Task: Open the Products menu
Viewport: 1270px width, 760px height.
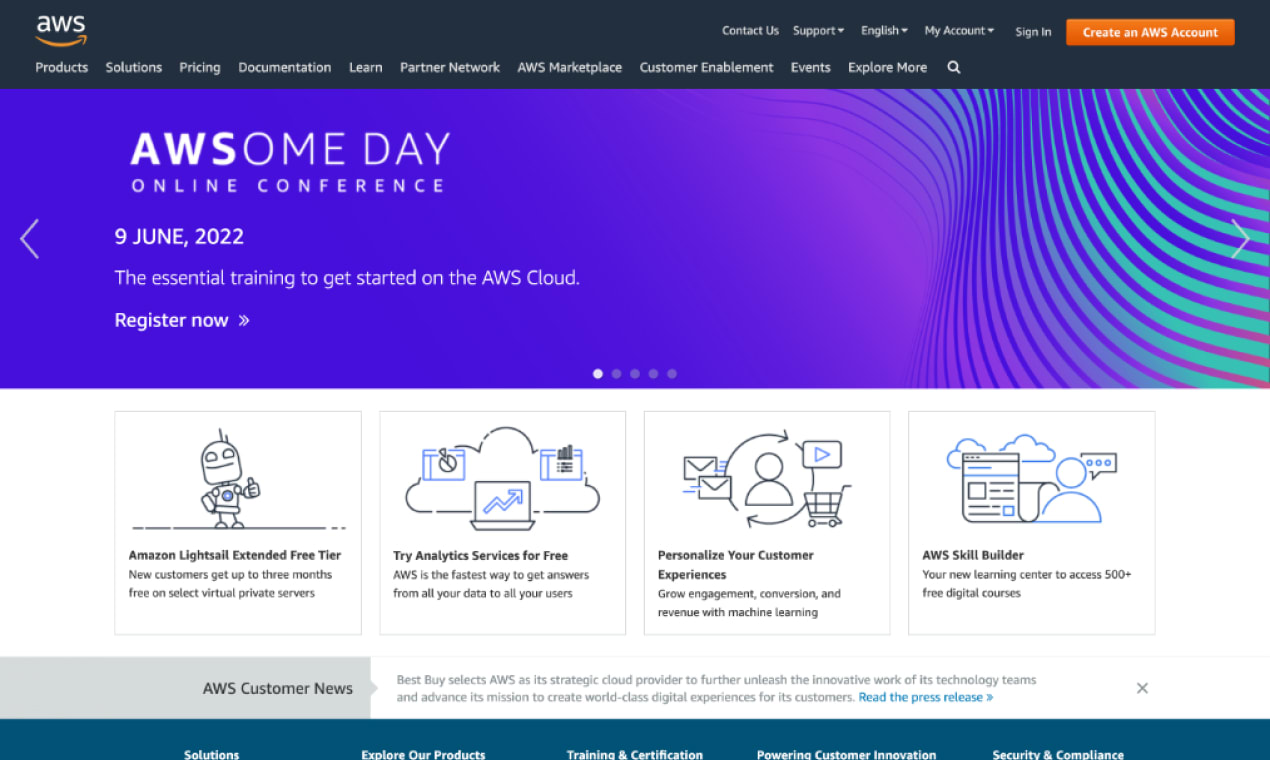Action: click(62, 67)
